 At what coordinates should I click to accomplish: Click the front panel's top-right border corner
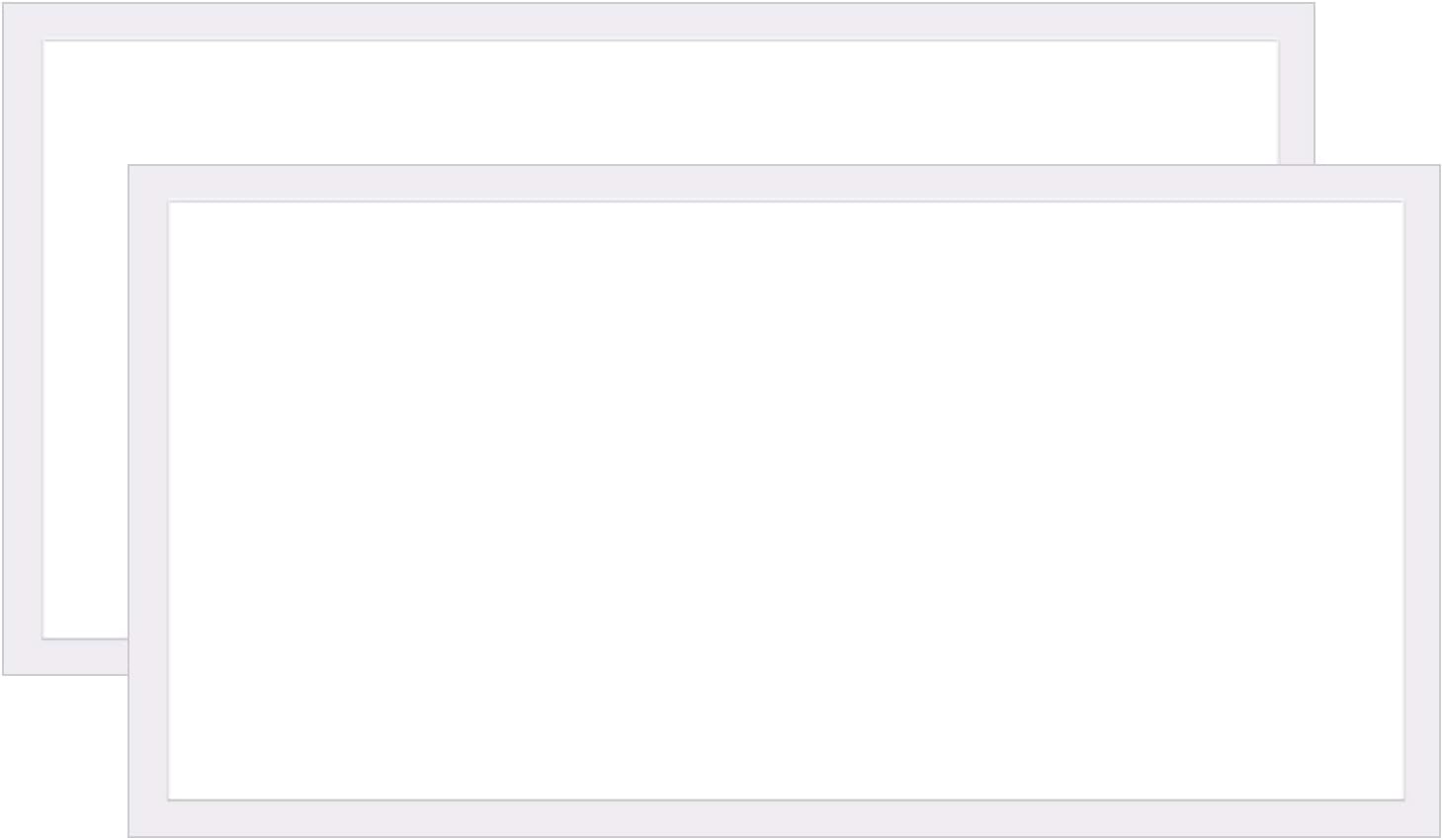tap(1421, 184)
